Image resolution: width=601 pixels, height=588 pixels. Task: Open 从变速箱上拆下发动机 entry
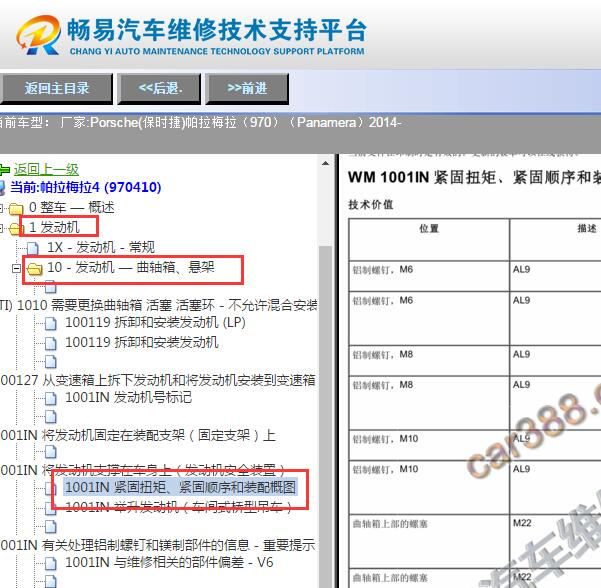click(x=158, y=380)
